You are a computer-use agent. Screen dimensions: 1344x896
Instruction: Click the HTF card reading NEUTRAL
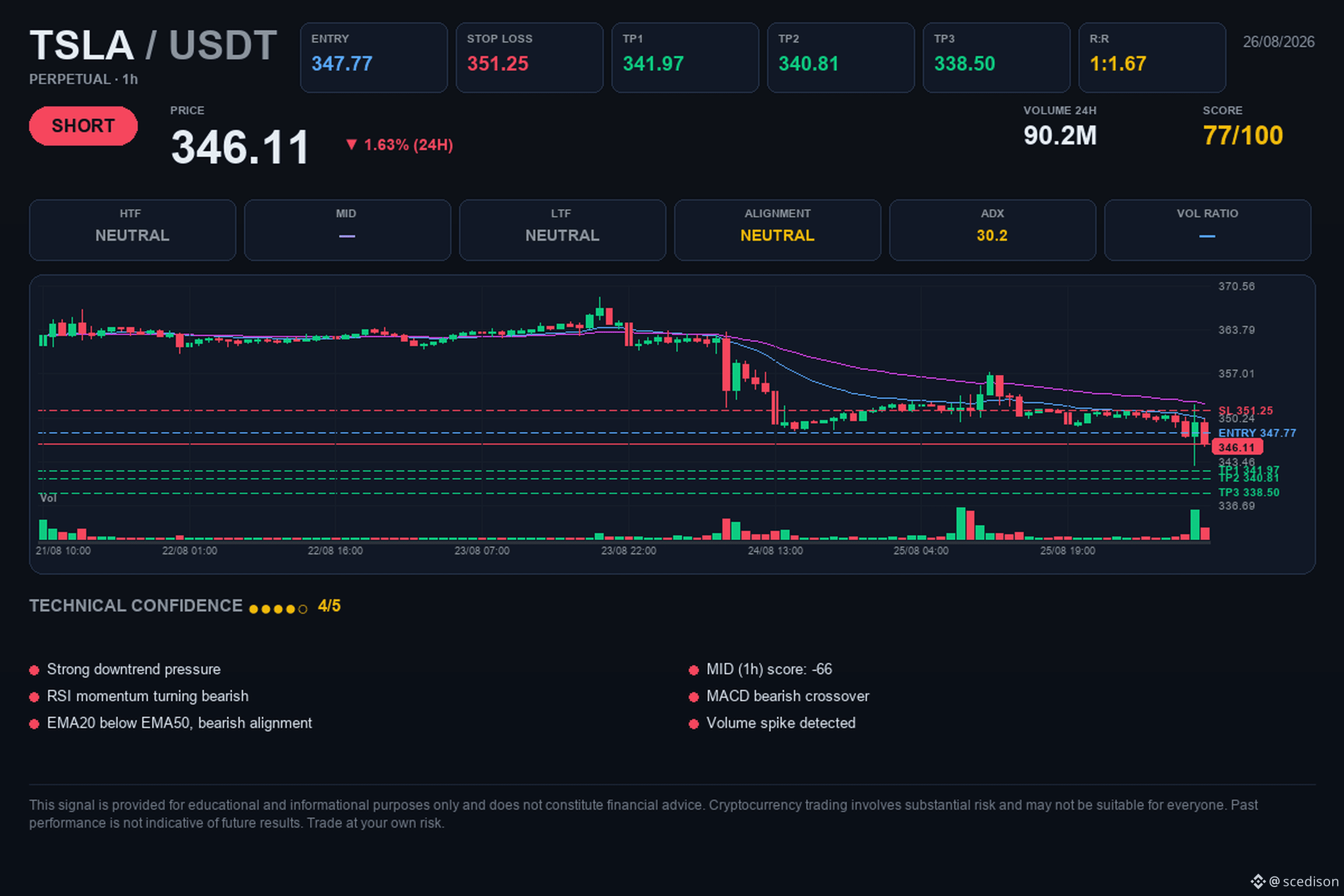tap(133, 230)
